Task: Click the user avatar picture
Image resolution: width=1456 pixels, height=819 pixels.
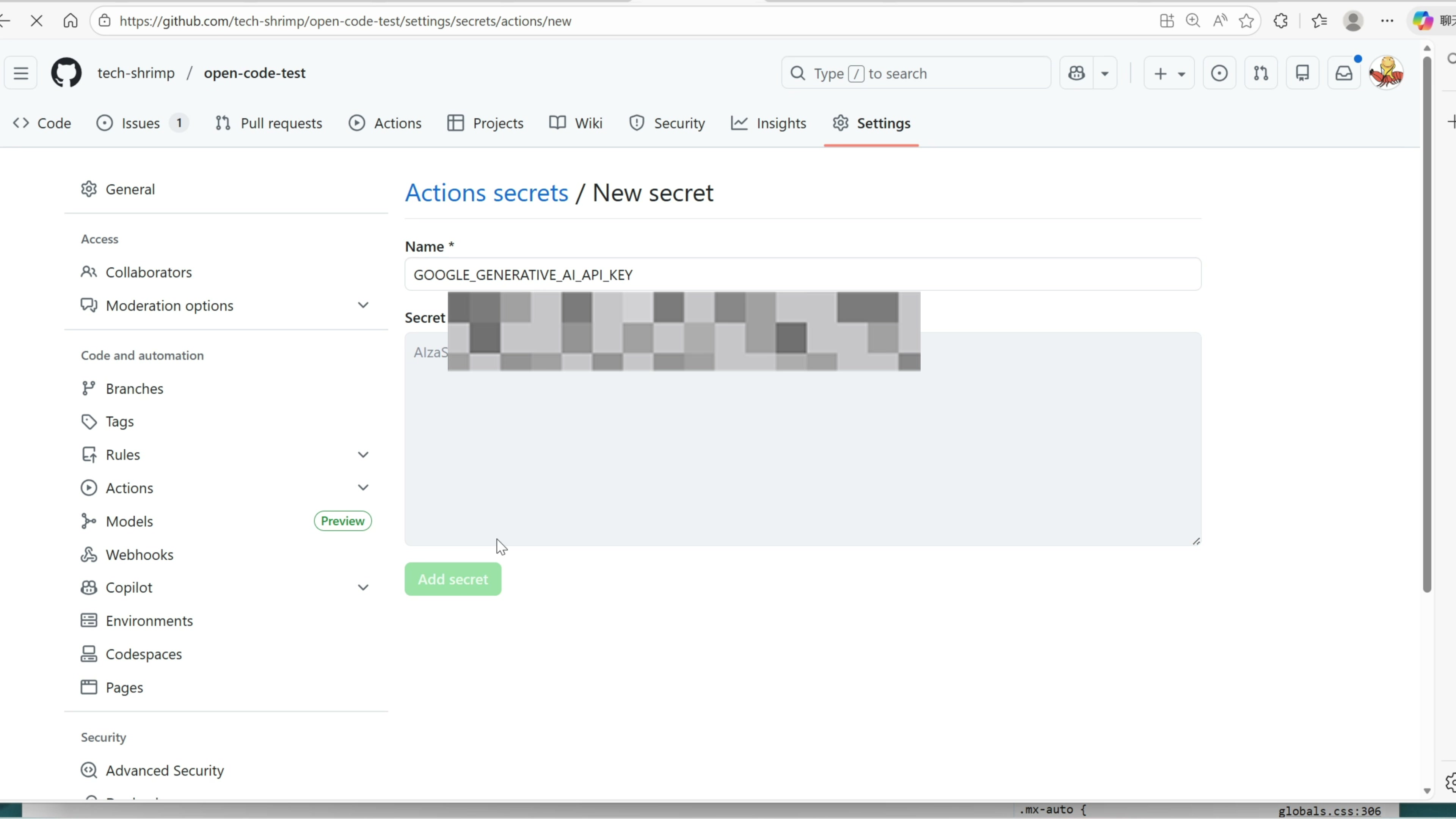Action: tap(1386, 73)
